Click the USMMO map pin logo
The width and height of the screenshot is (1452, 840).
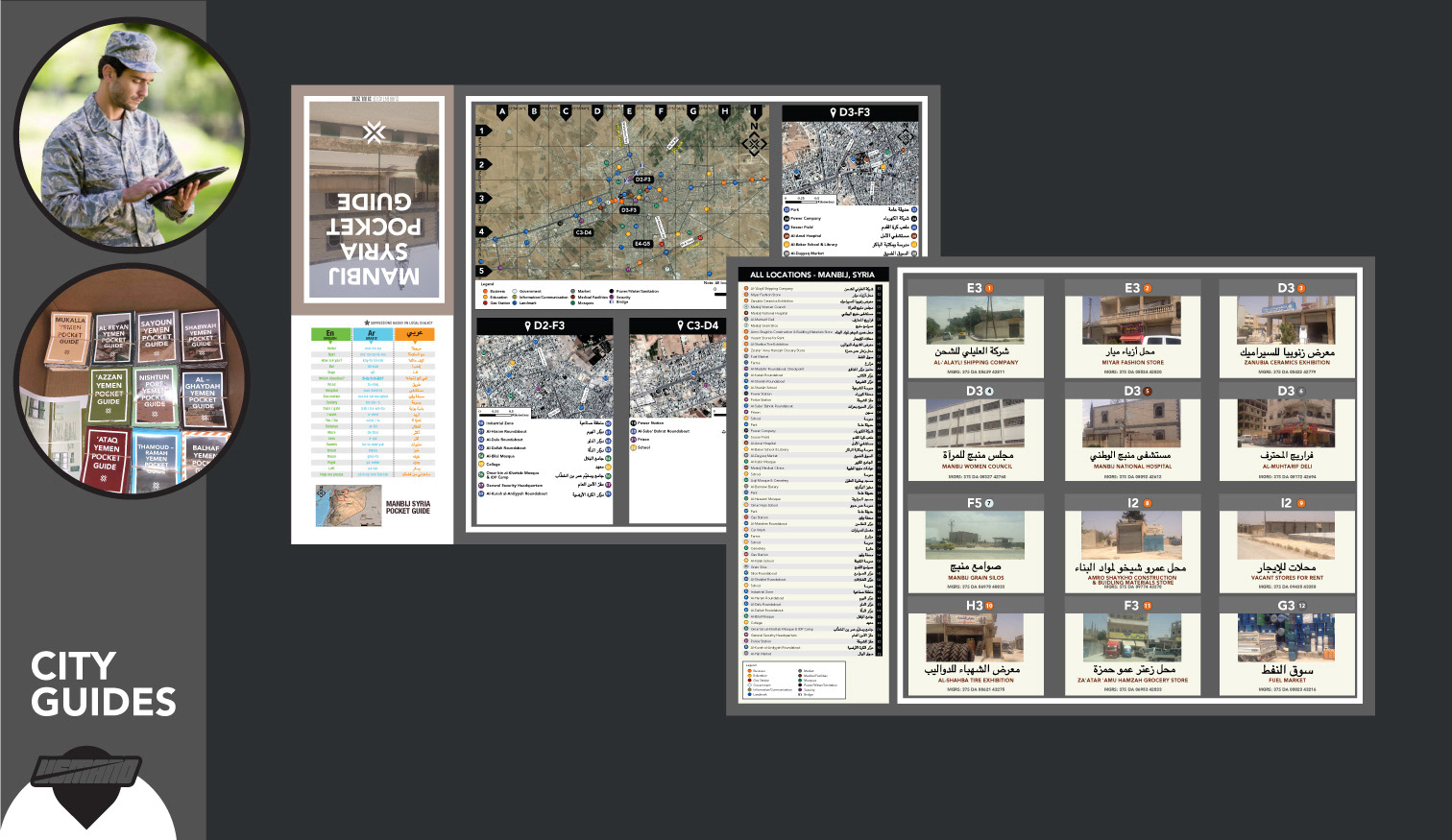coord(87,787)
